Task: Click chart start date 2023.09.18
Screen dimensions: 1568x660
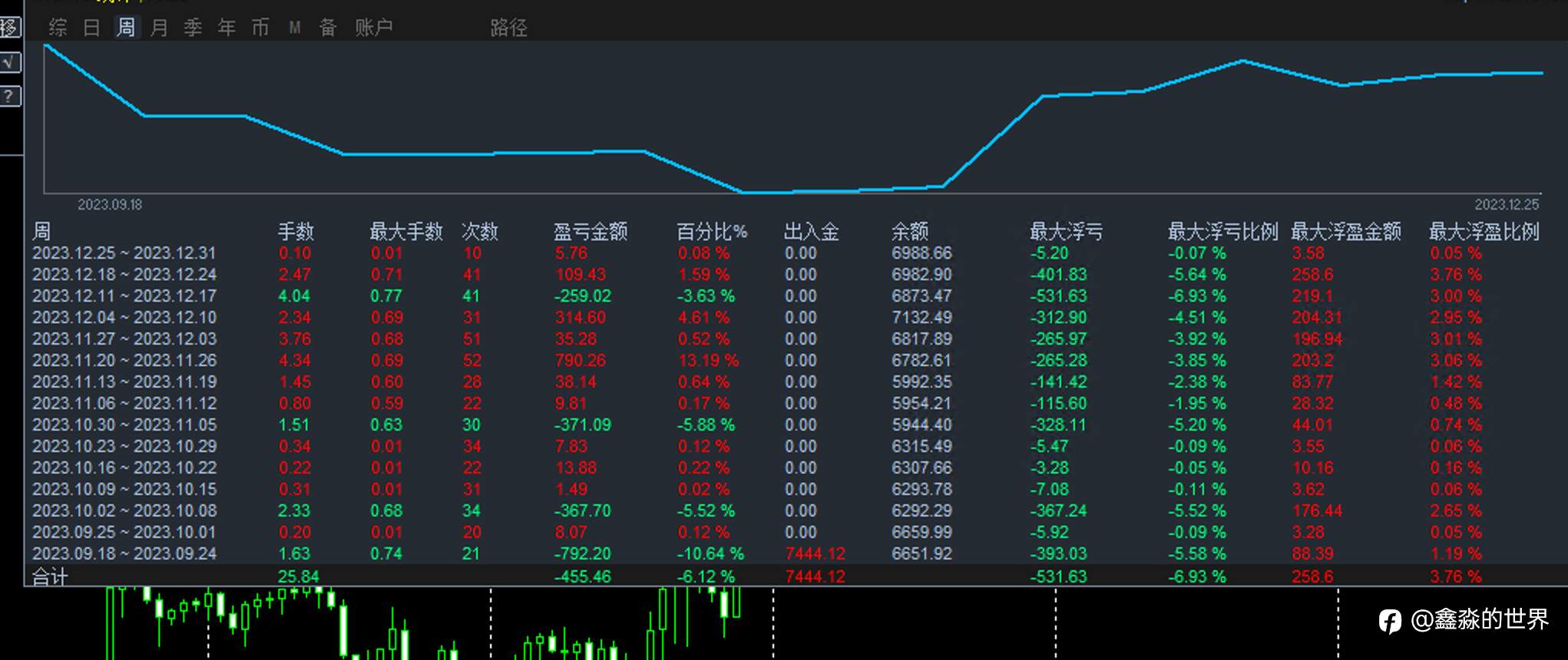Action: click(110, 205)
